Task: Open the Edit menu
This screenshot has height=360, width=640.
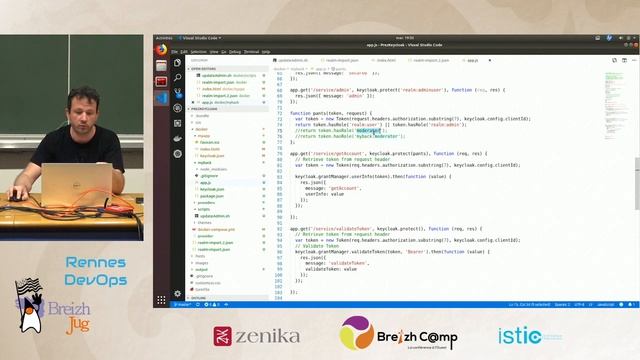Action: tap(184, 52)
